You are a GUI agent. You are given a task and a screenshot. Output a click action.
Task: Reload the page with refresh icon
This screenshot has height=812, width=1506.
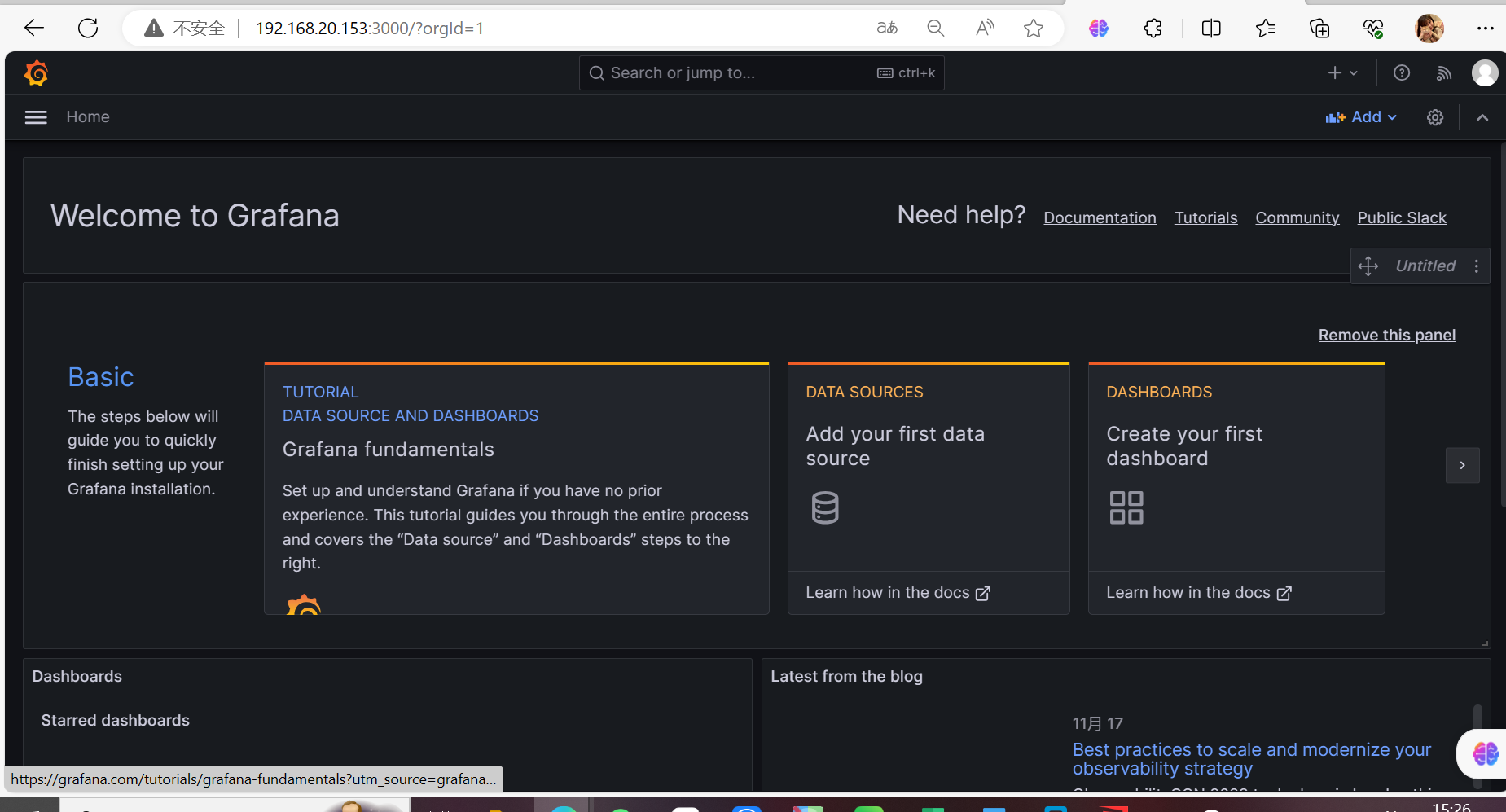tap(88, 28)
